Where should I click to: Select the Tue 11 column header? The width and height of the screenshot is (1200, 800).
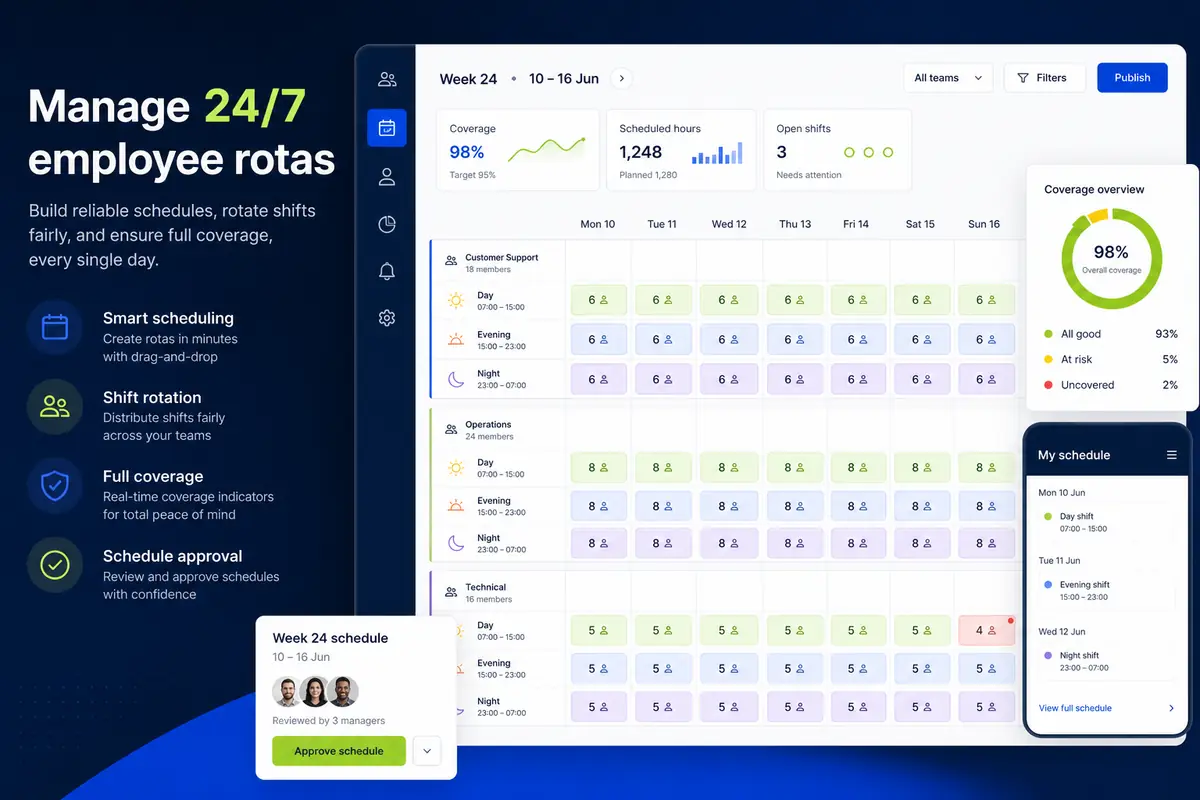662,224
